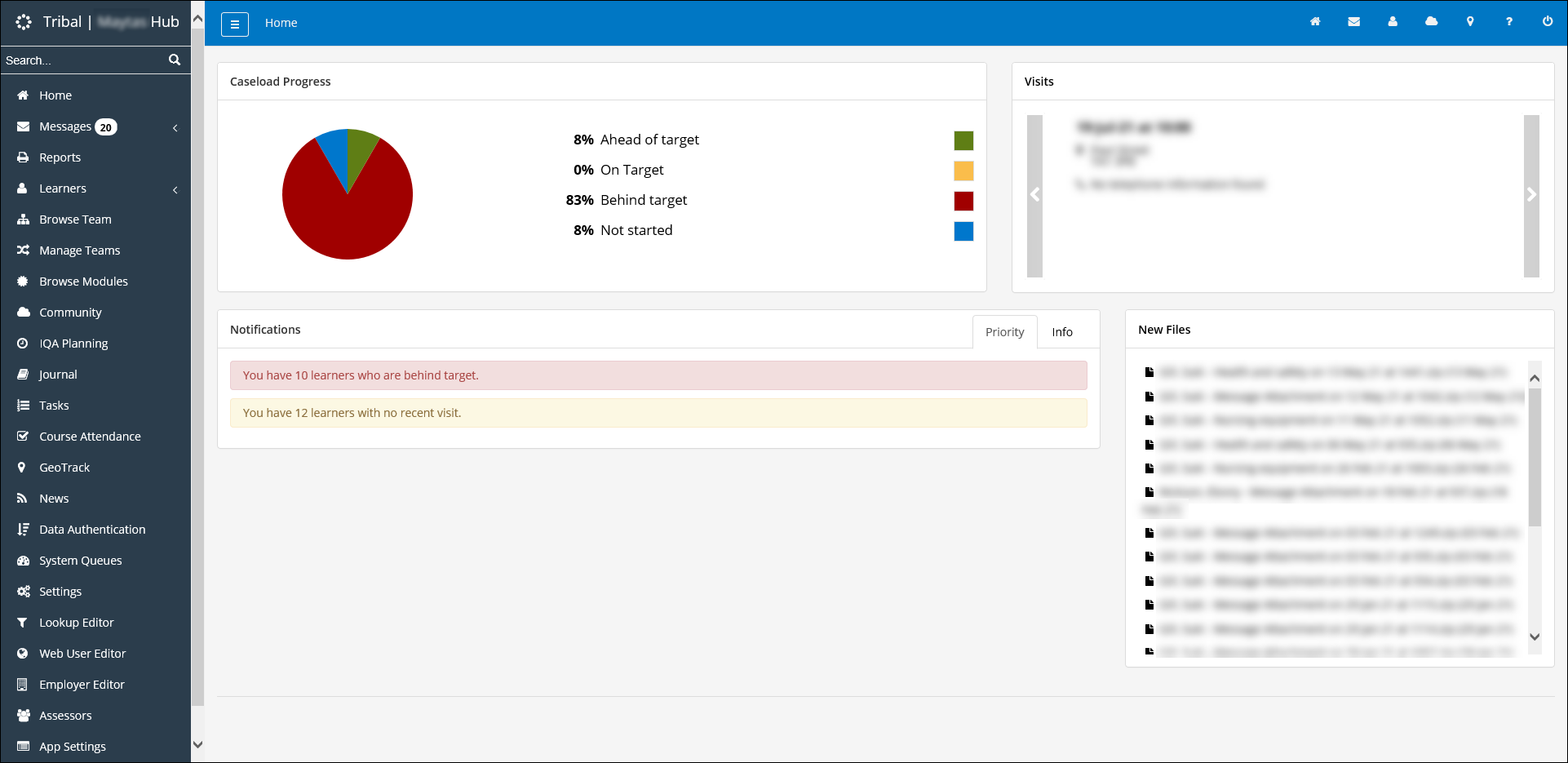Open the map pin icon in the header
Screen dimensions: 1568x763
[x=1470, y=21]
